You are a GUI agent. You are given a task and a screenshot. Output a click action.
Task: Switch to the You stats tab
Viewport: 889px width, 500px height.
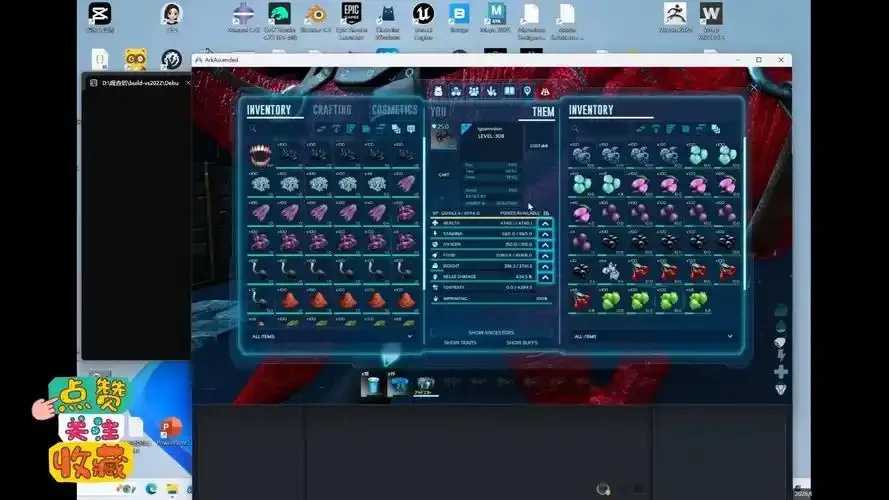pos(439,112)
